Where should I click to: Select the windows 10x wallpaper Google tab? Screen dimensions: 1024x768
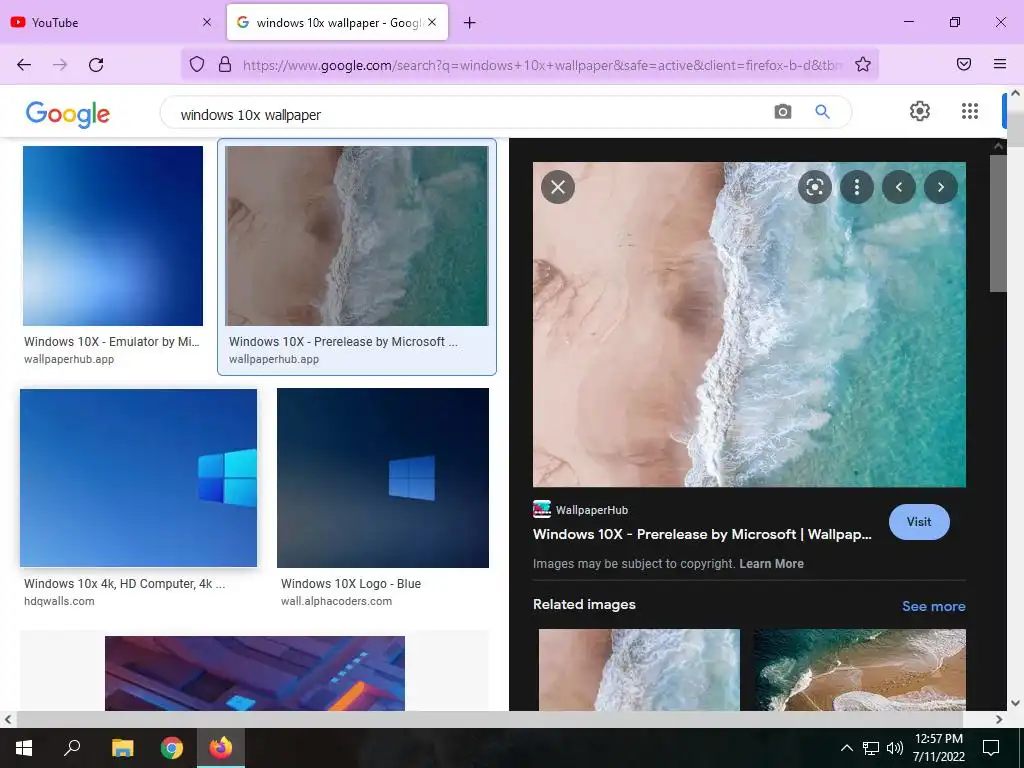(x=338, y=22)
